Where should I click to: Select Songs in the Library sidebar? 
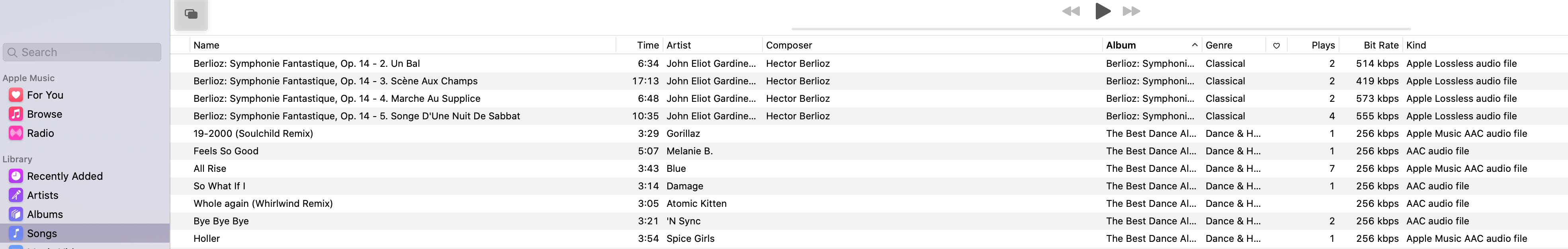coord(42,233)
